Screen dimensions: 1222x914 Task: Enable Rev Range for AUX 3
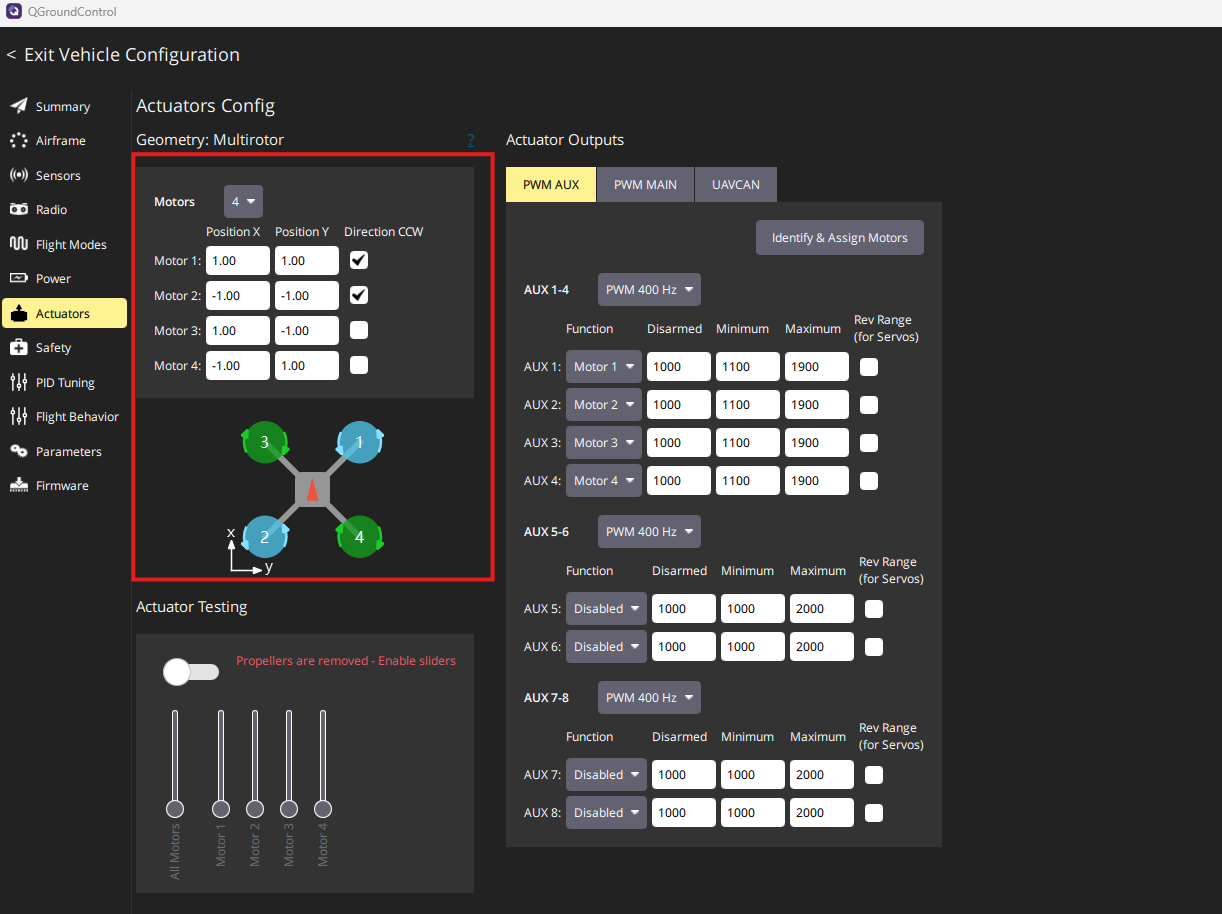point(869,443)
